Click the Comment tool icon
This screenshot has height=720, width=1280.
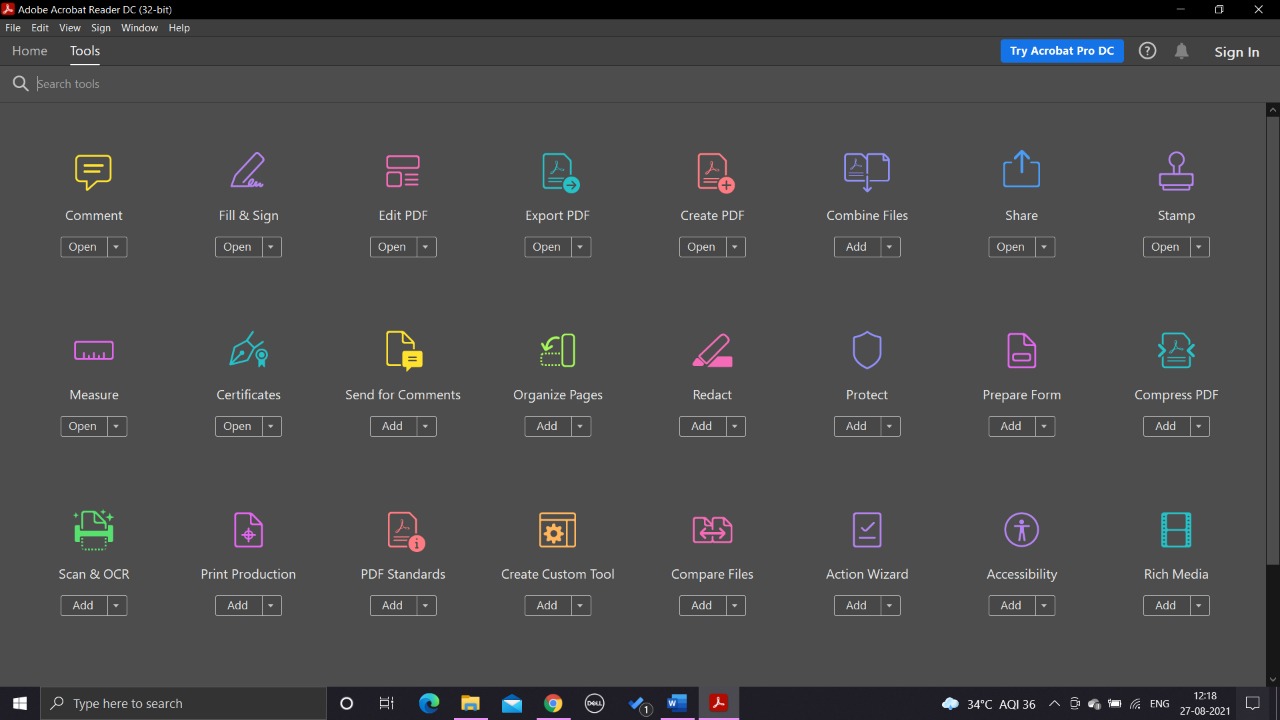[93, 172]
